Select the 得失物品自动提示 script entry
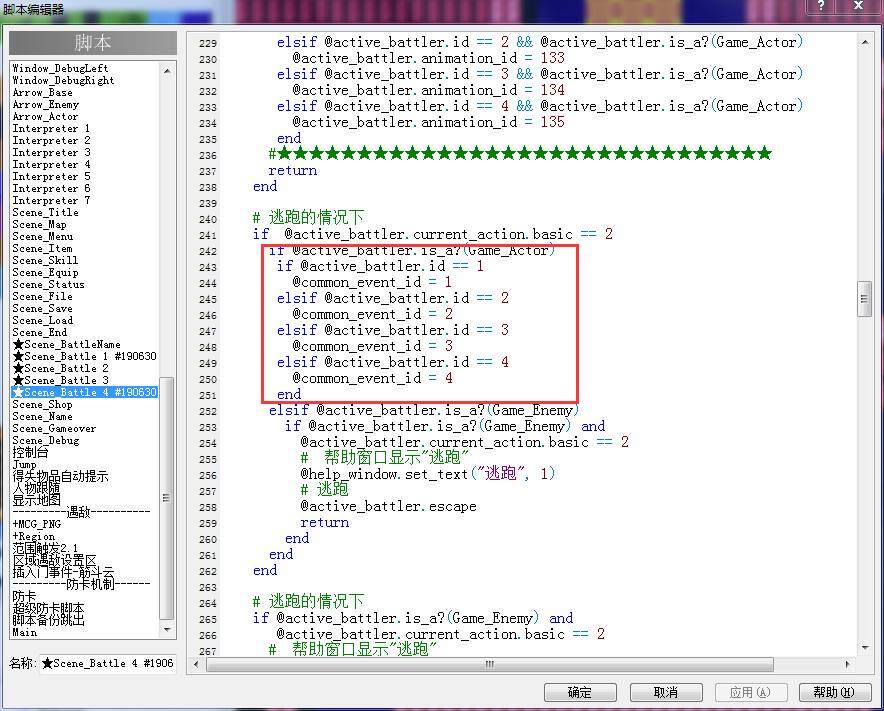The image size is (884, 711). (x=60, y=476)
